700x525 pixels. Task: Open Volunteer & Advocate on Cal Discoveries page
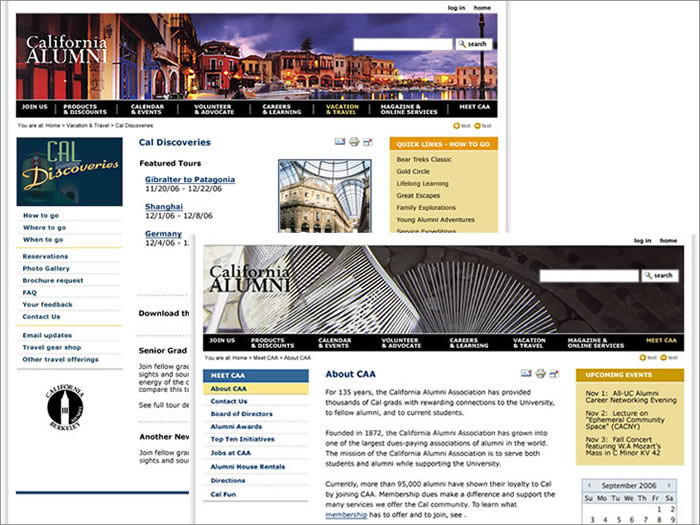point(214,109)
